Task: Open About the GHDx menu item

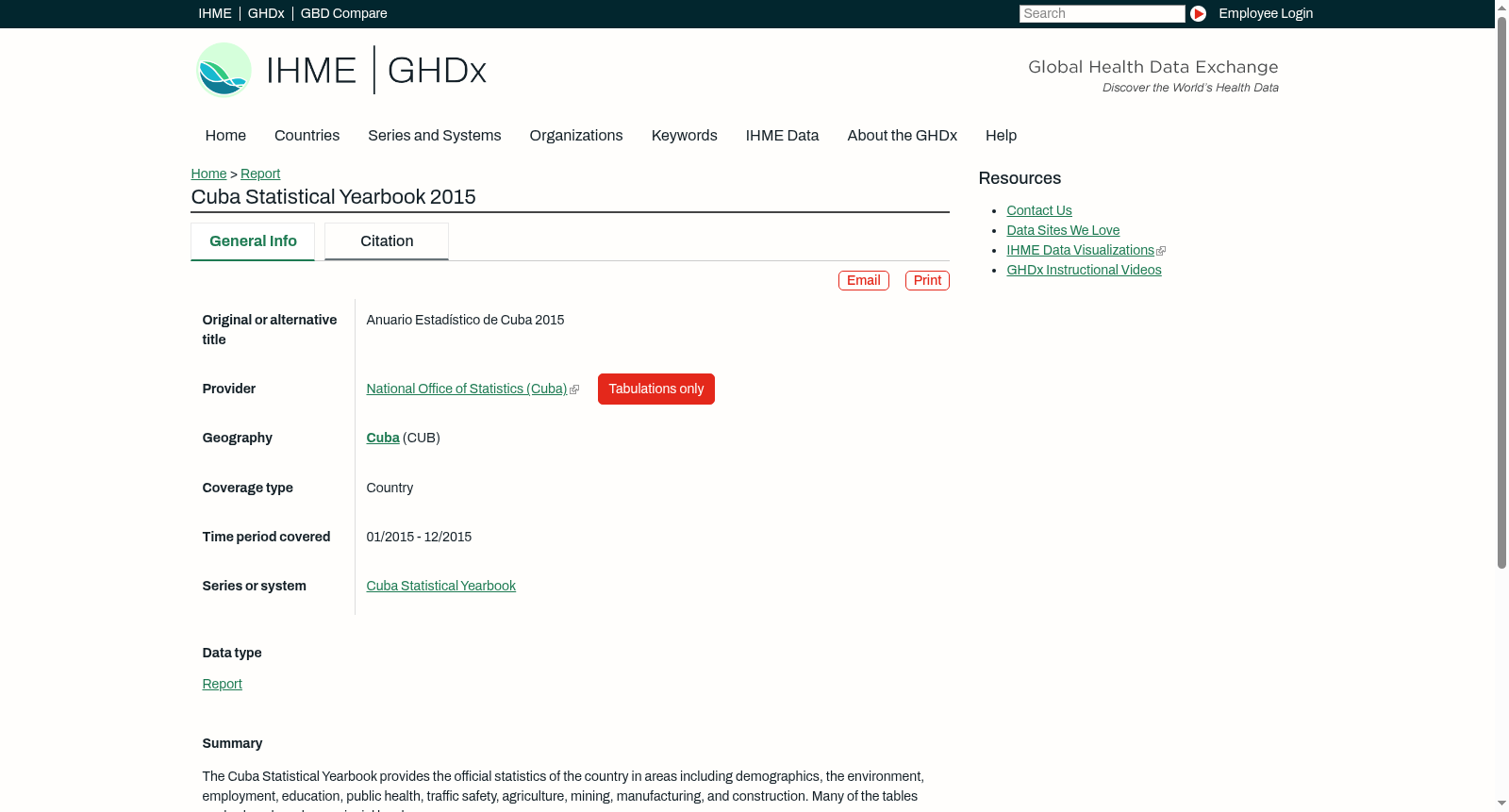Action: pyautogui.click(x=902, y=136)
